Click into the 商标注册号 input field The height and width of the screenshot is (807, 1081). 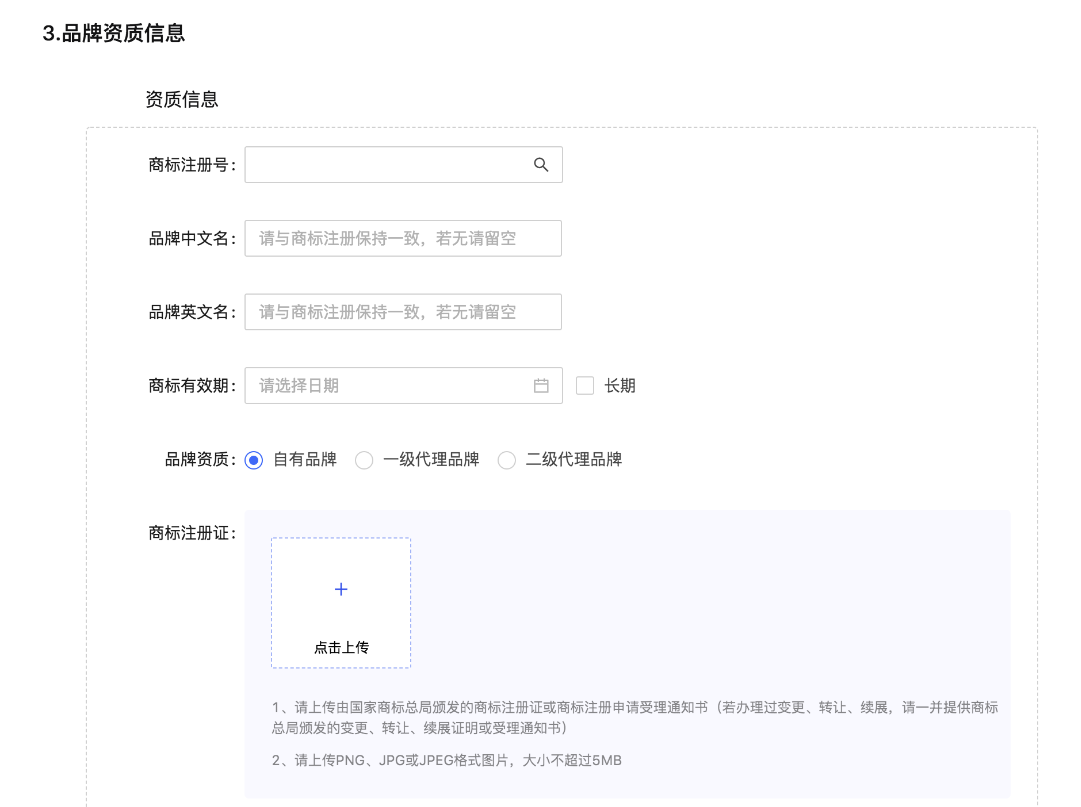[390, 164]
